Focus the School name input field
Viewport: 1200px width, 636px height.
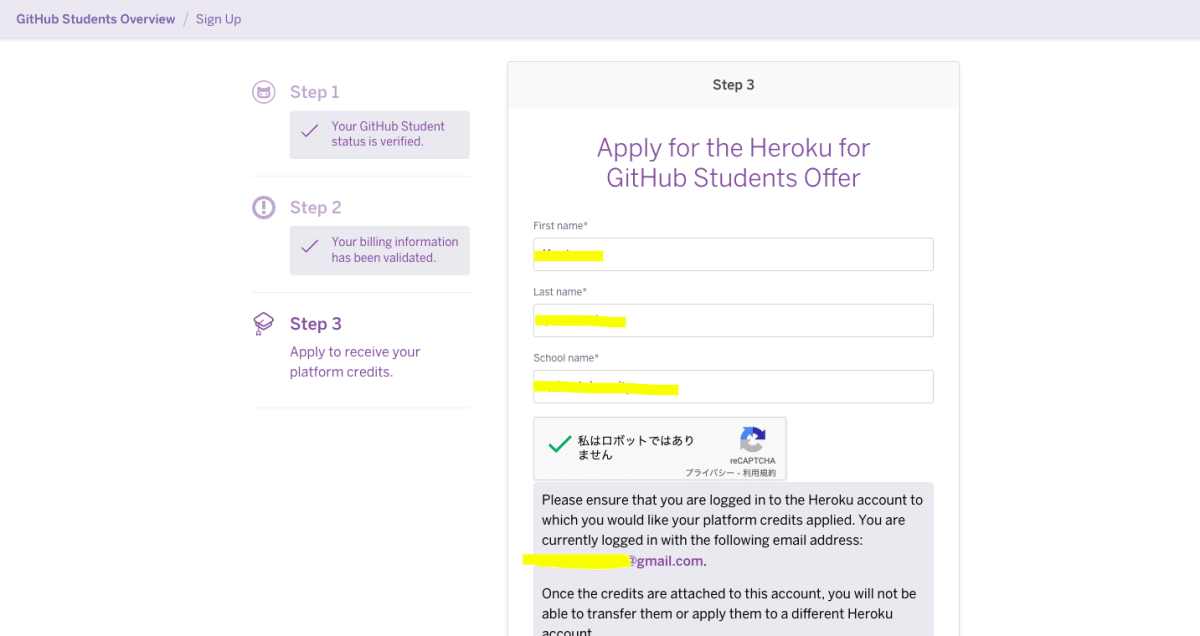pos(733,386)
